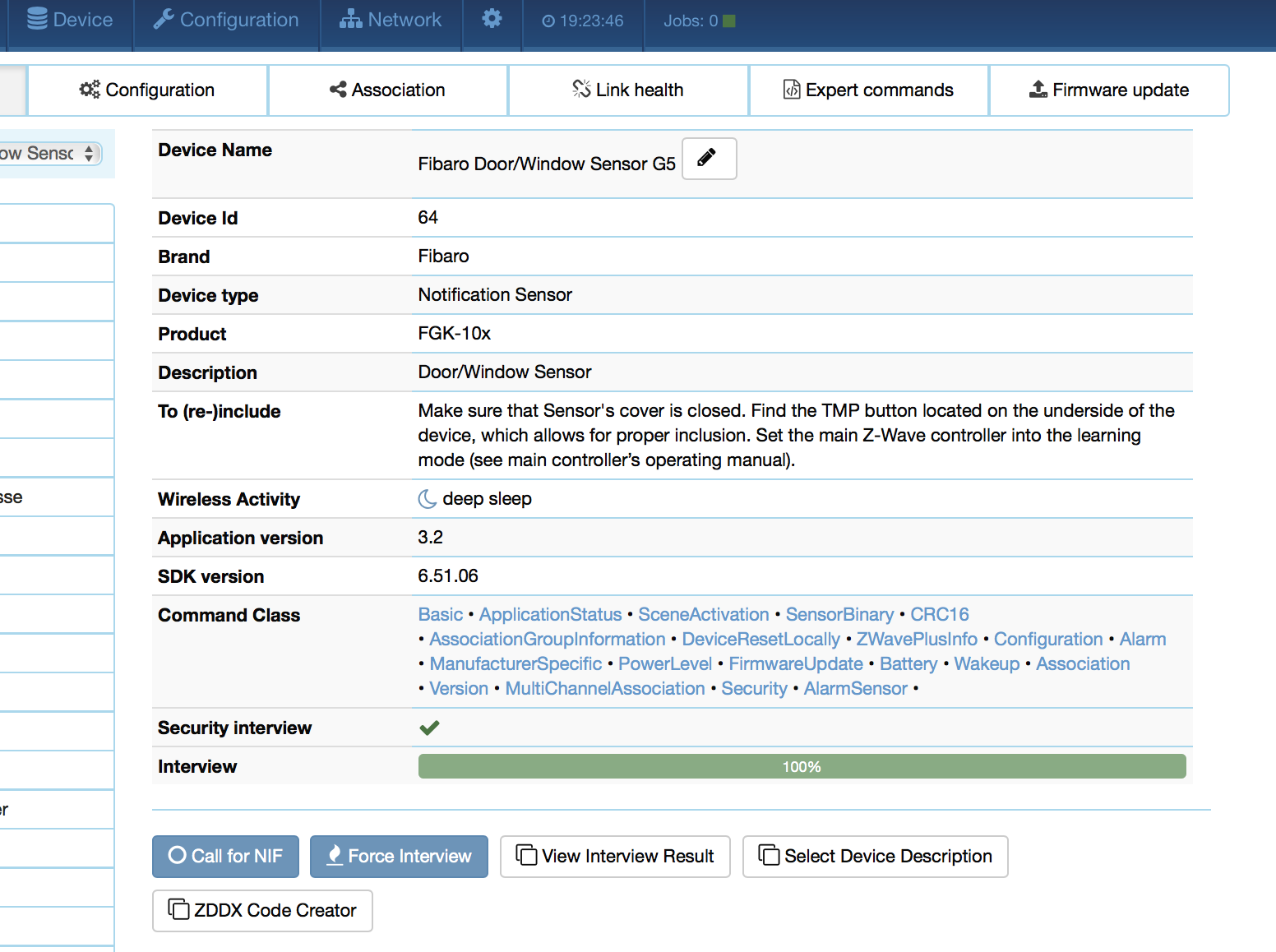The height and width of the screenshot is (952, 1276).
Task: Open the SceneActivation command class
Action: pos(704,615)
